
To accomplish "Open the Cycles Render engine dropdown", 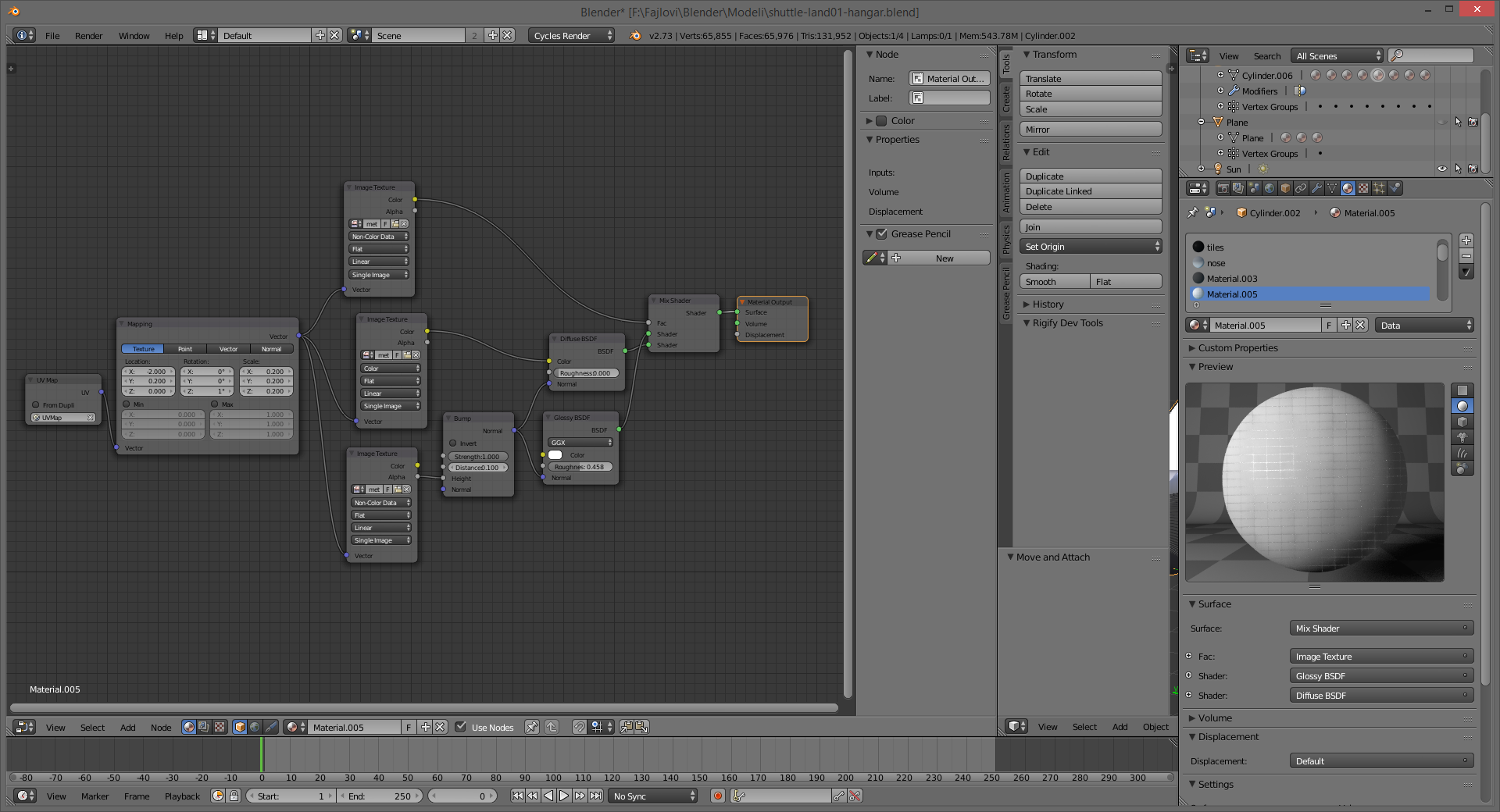I will 572,35.
